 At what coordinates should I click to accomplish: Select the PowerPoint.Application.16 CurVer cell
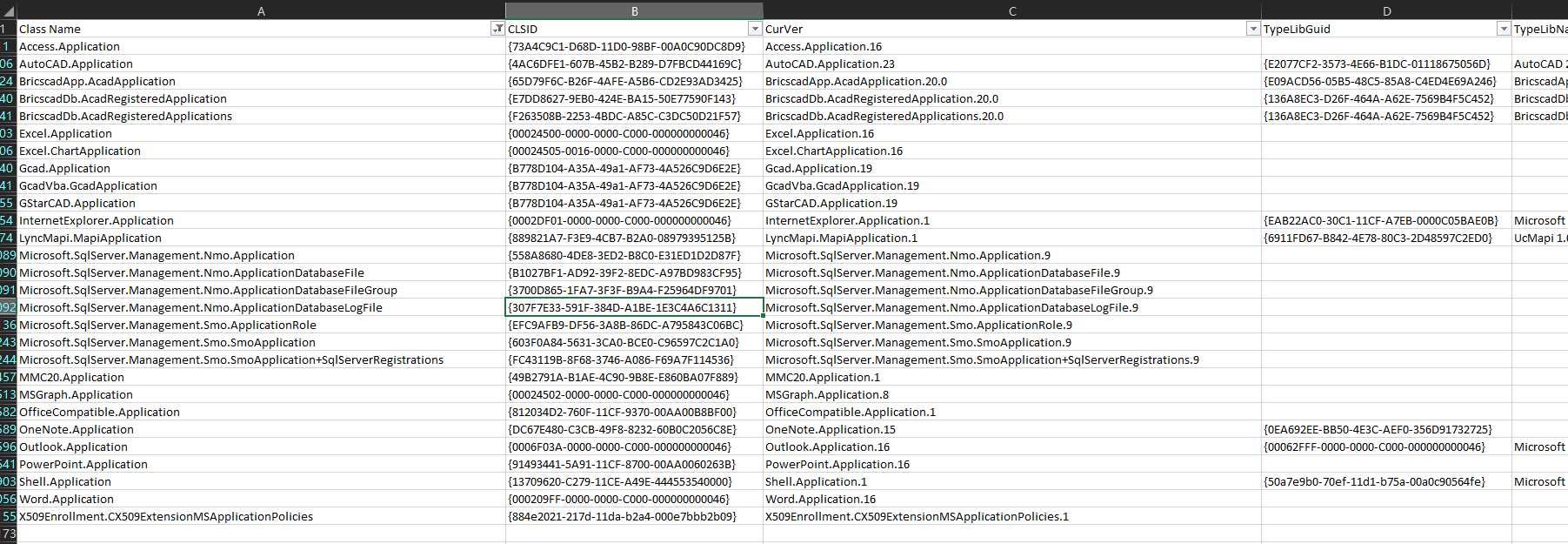(1012, 464)
